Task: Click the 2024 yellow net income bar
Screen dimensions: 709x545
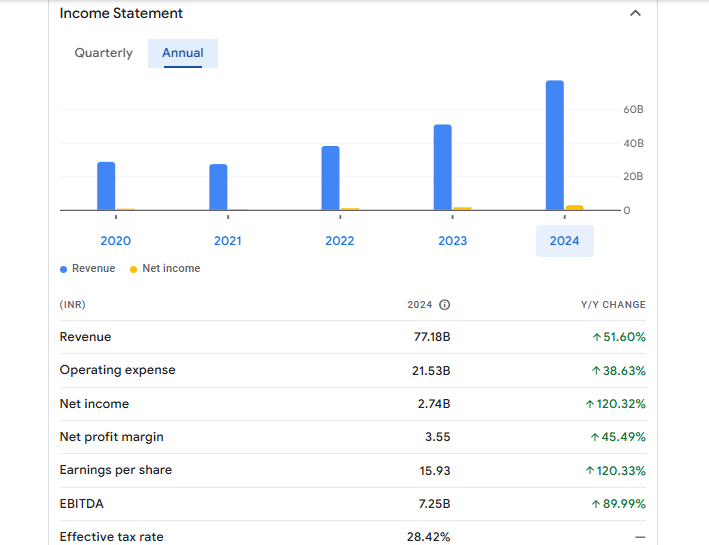Action: pos(575,208)
